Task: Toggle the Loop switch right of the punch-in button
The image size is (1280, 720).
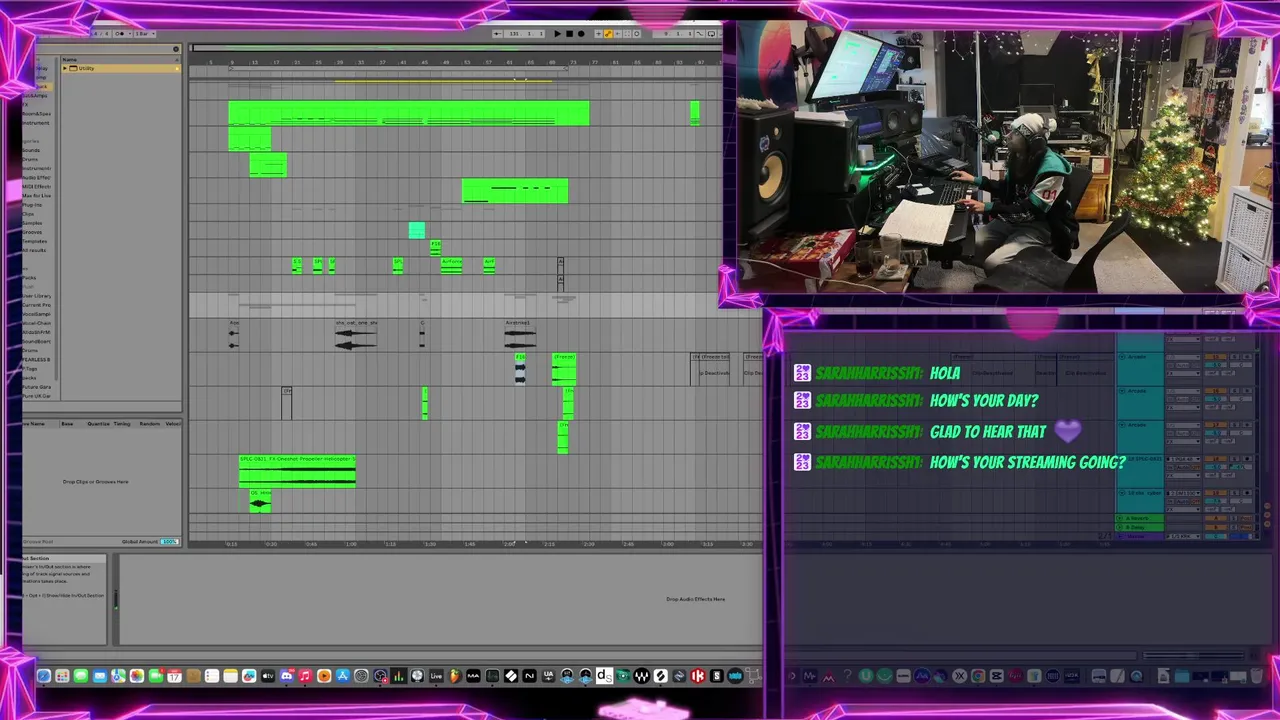Action: [712, 34]
